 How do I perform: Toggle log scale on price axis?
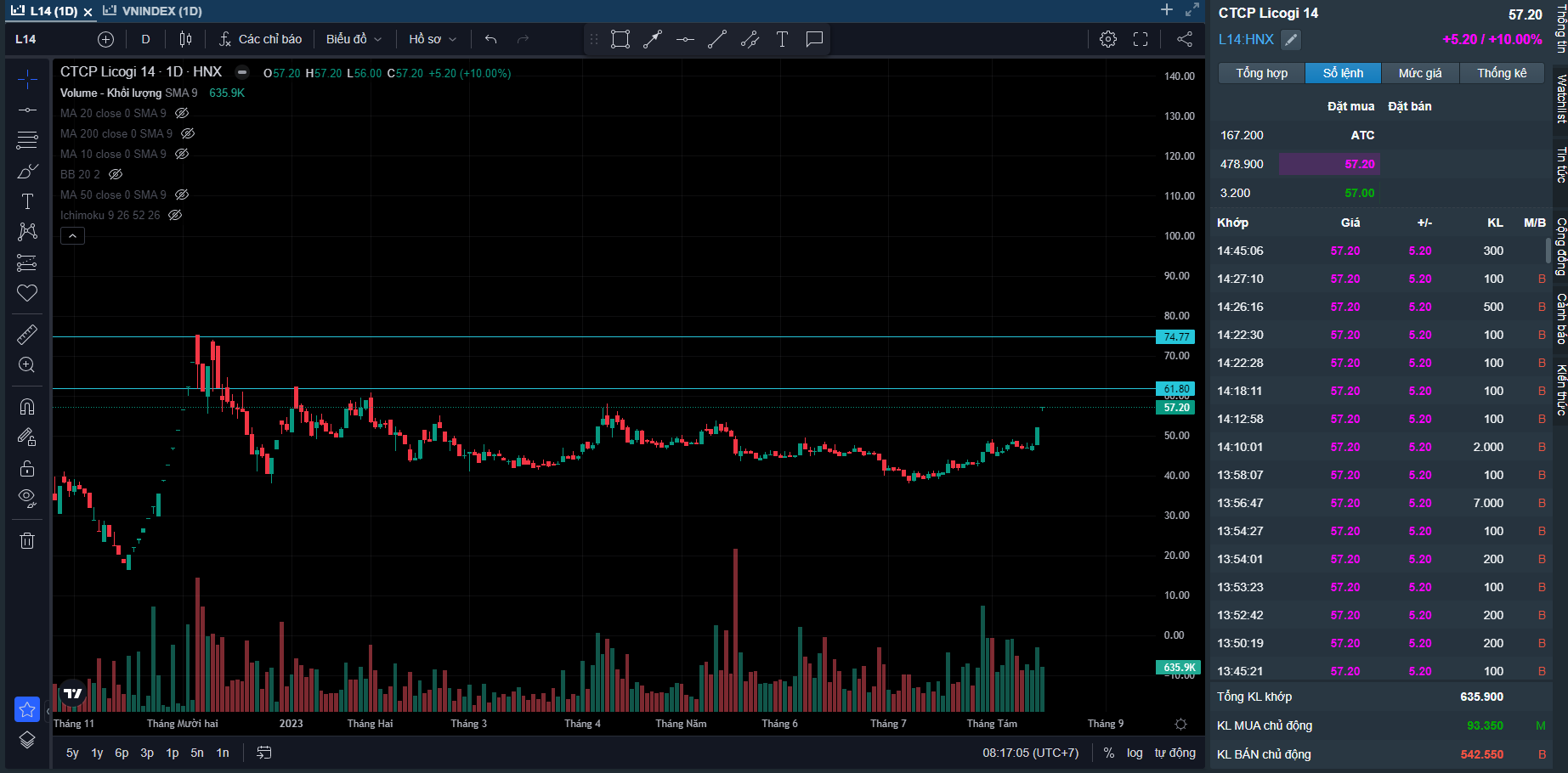[x=1135, y=753]
